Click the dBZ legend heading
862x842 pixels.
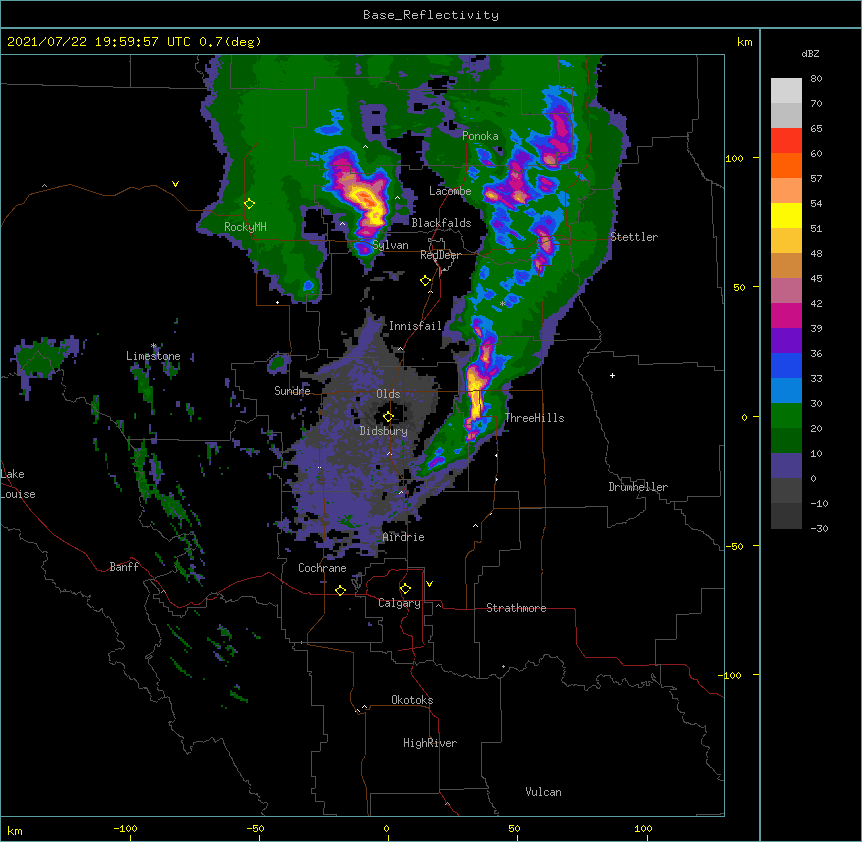tap(810, 53)
